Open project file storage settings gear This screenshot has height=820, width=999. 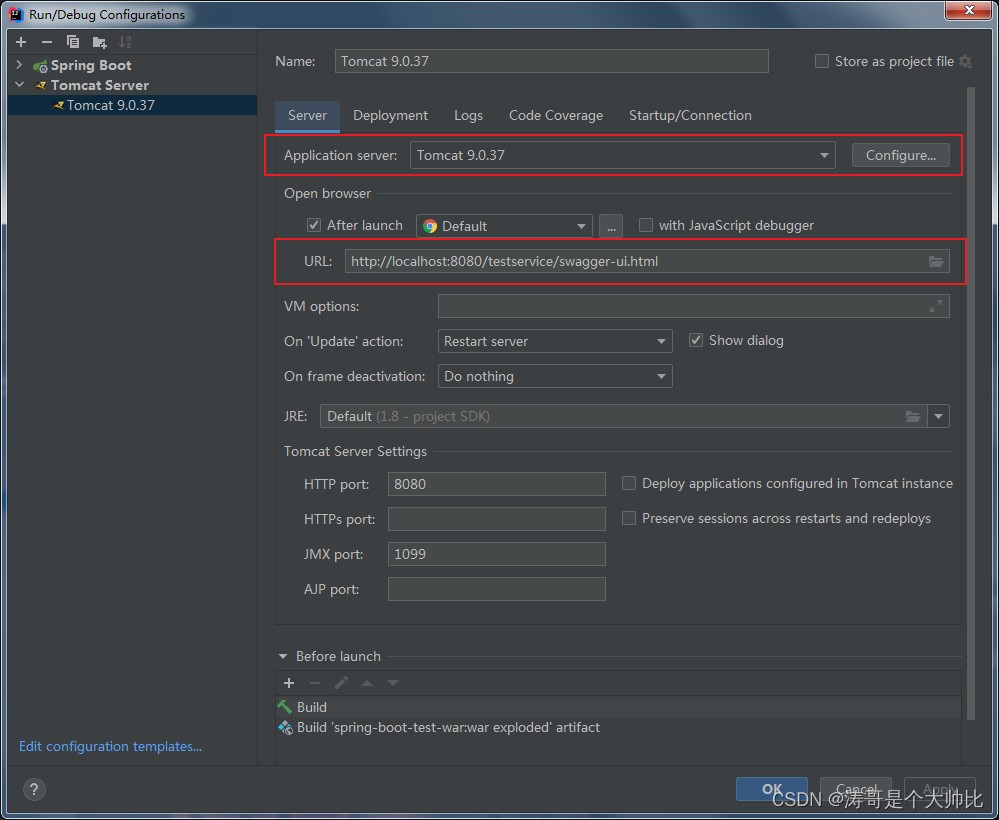click(x=965, y=62)
